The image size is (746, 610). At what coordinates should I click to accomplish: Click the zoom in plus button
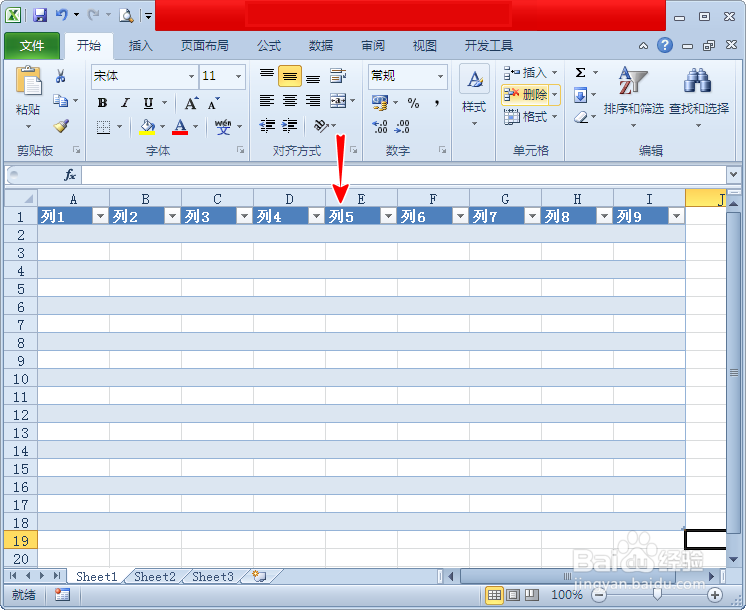(x=715, y=595)
